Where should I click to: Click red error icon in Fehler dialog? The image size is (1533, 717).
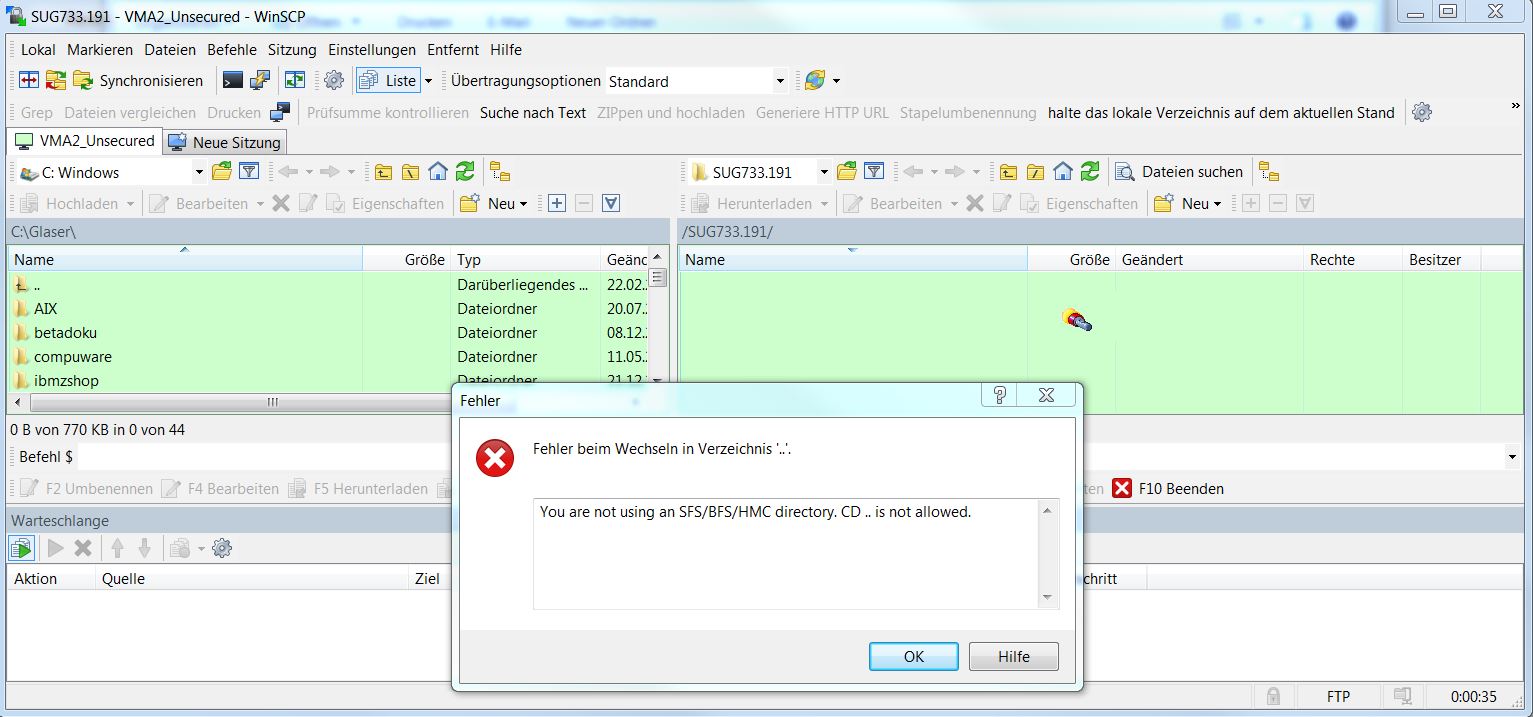click(495, 458)
